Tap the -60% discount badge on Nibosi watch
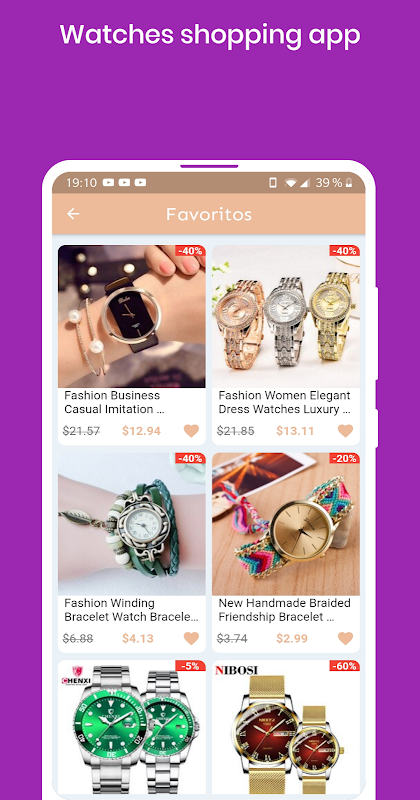Screen dimensions: 420x800 pos(344,666)
